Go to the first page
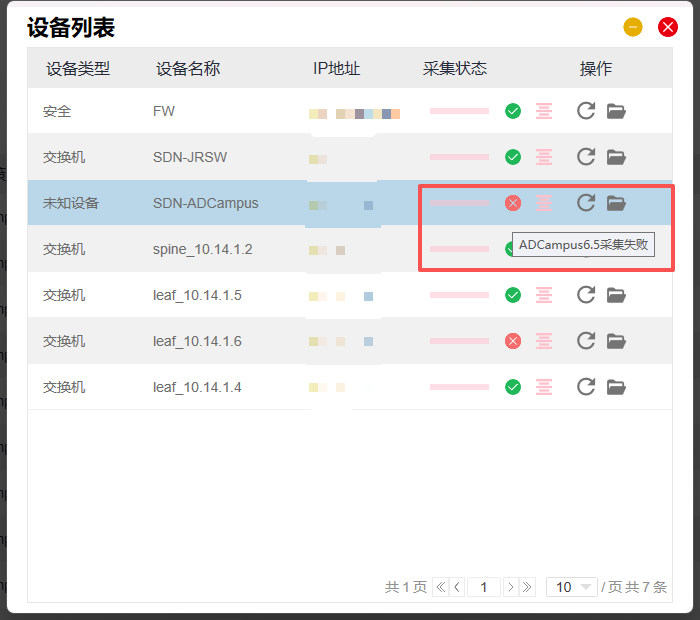This screenshot has width=700, height=620. click(x=440, y=587)
